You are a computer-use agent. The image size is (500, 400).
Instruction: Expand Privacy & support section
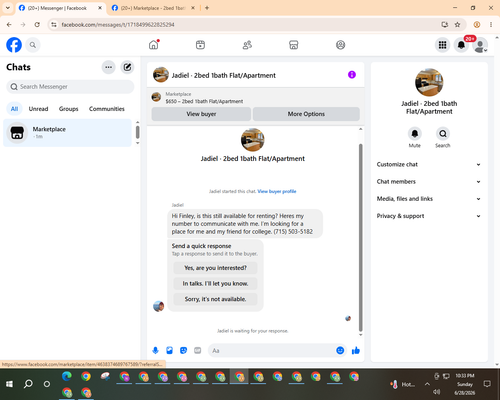429,216
